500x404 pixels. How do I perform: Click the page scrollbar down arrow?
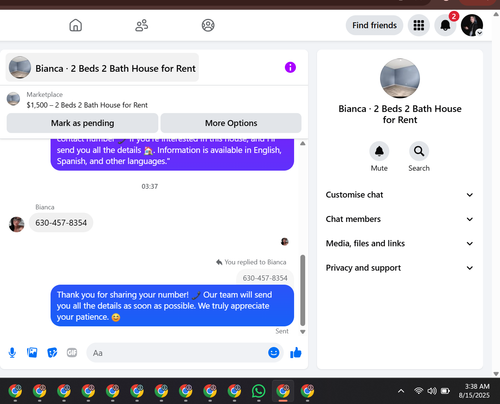(x=496, y=374)
